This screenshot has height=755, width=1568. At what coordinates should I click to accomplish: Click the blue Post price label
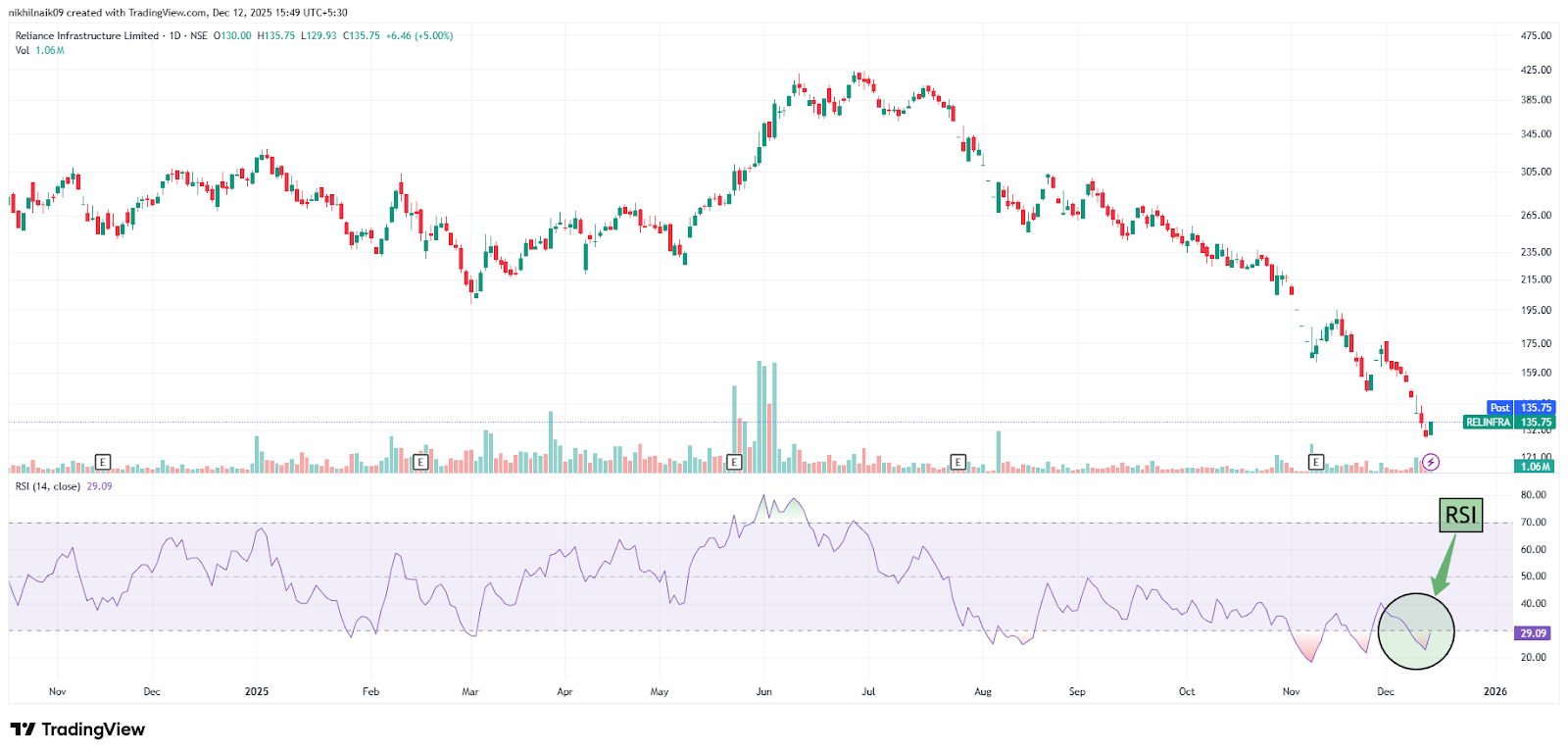(1499, 408)
